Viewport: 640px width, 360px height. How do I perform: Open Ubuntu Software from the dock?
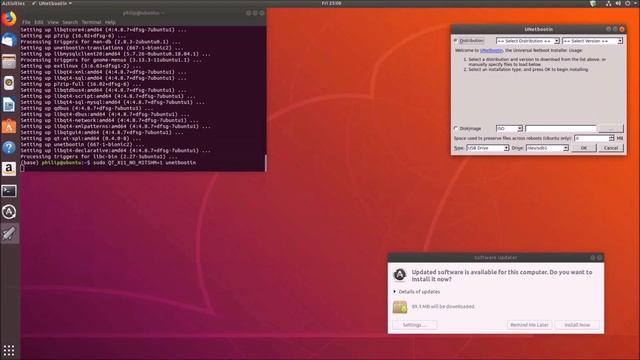[9, 126]
